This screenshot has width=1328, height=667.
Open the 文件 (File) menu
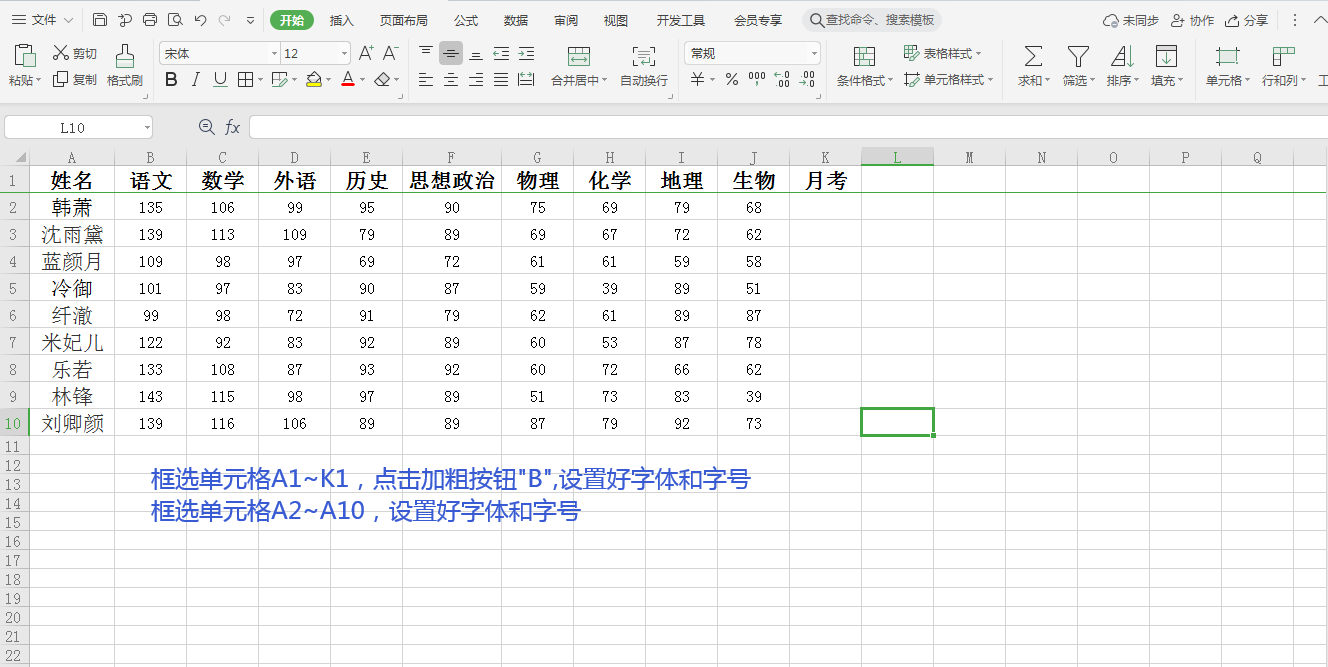[x=43, y=20]
